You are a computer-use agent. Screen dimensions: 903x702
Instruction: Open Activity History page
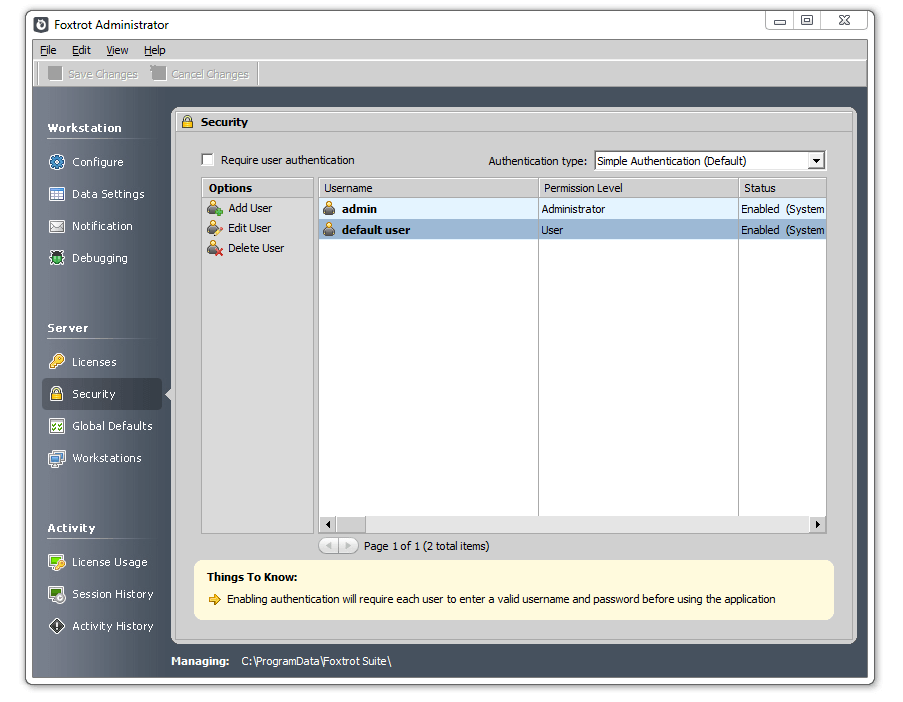(101, 626)
